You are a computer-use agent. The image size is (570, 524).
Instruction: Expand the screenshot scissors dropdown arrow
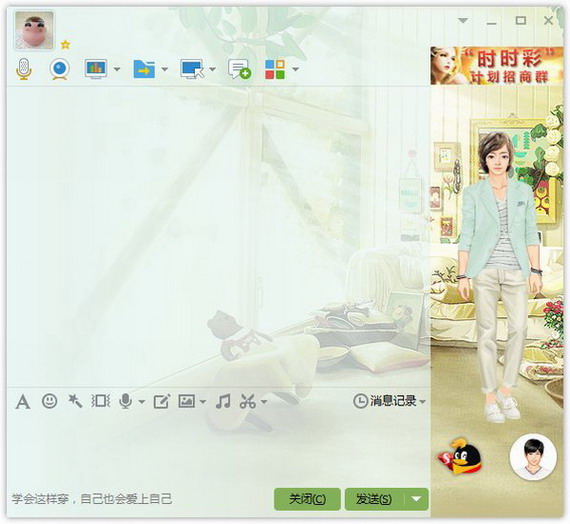(x=264, y=402)
